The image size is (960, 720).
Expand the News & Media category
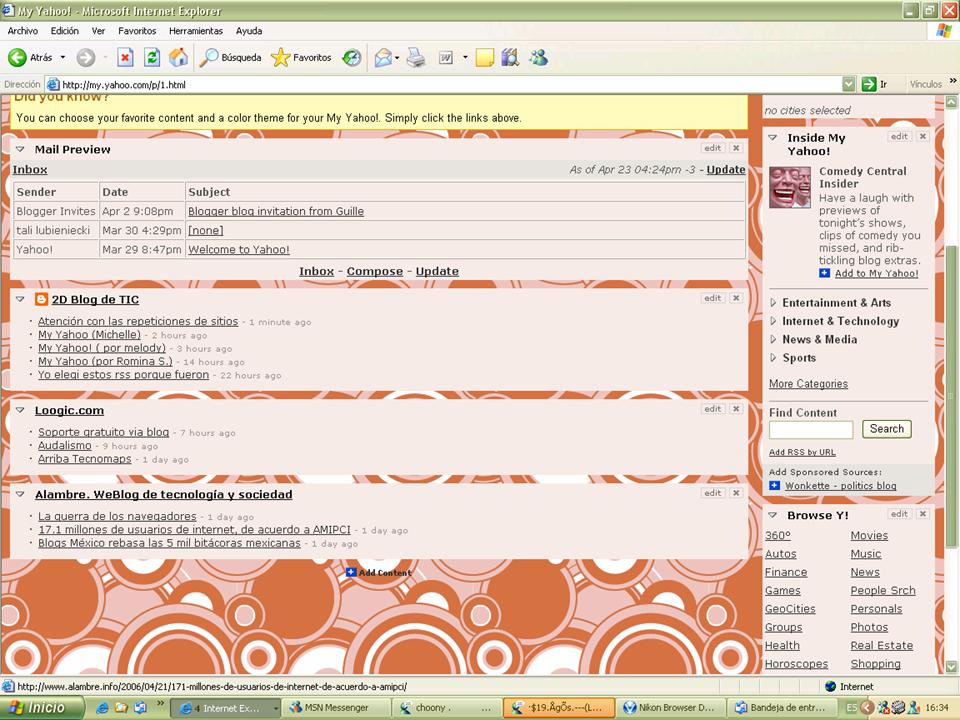[773, 339]
